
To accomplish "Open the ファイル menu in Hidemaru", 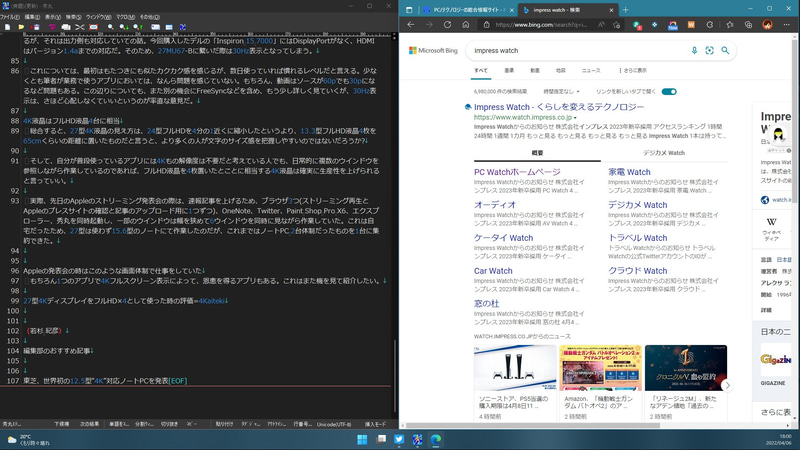I will pos(10,17).
